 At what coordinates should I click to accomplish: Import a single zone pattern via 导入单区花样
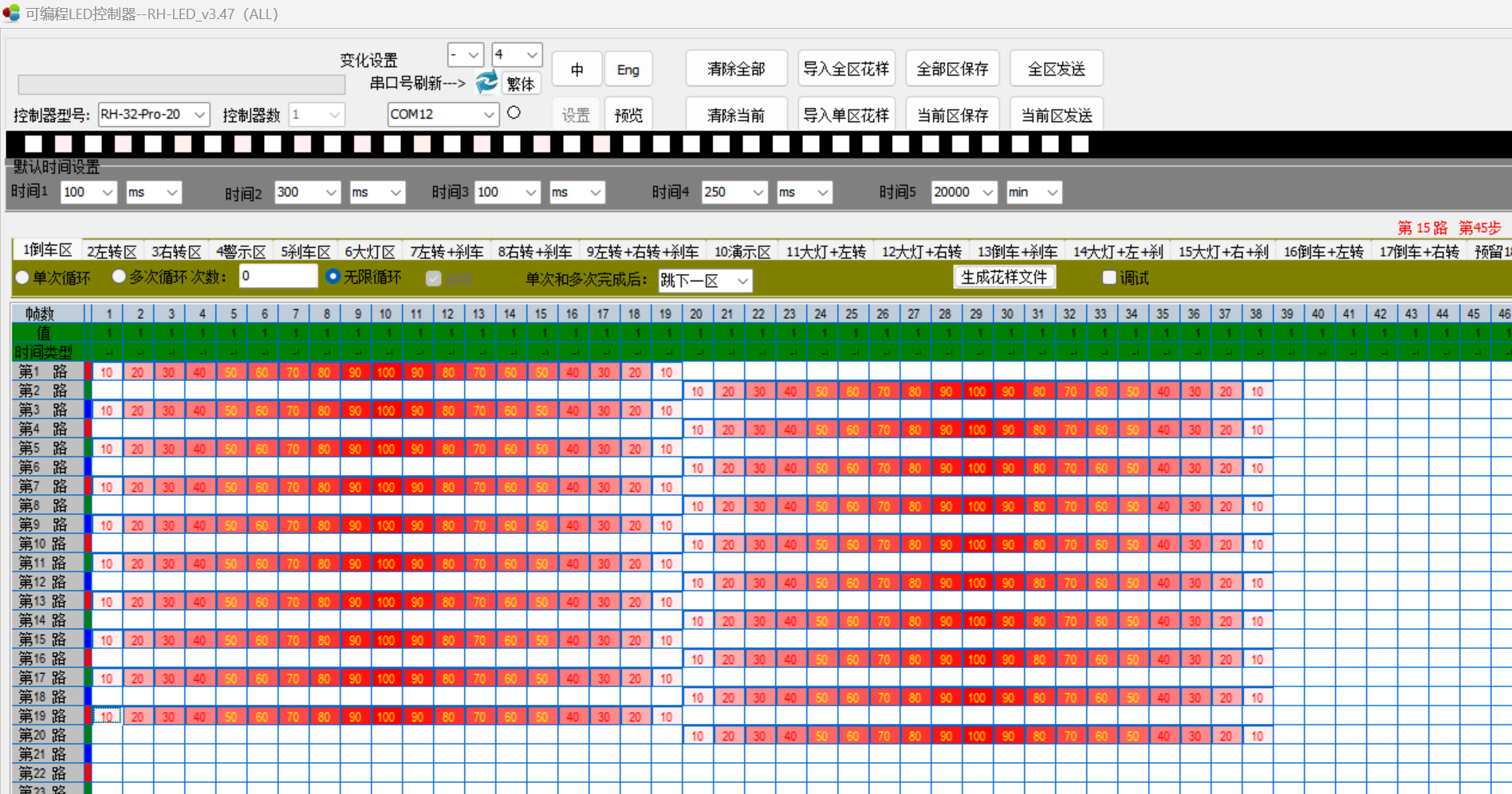pos(846,114)
